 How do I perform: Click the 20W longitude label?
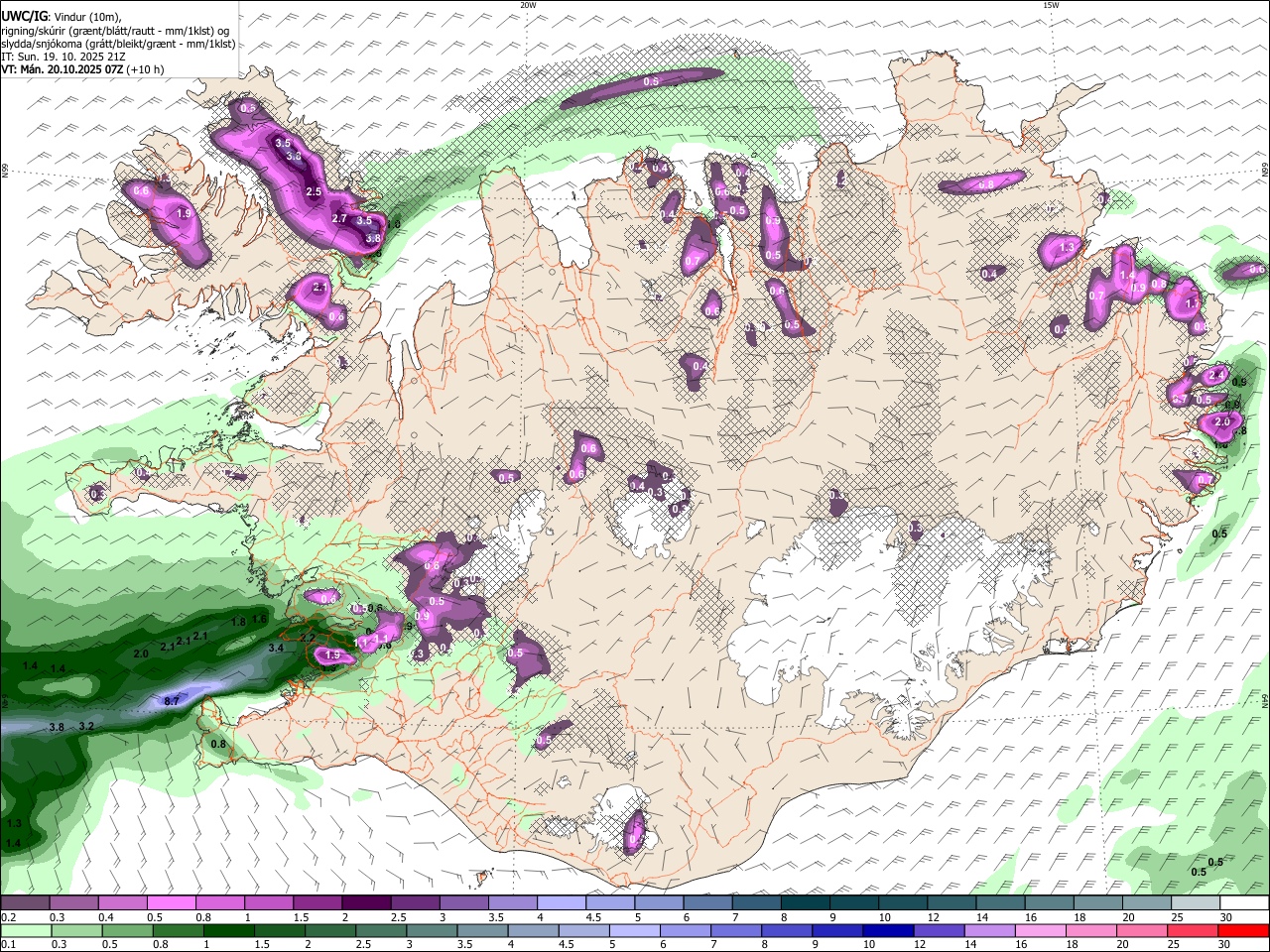tap(528, 5)
